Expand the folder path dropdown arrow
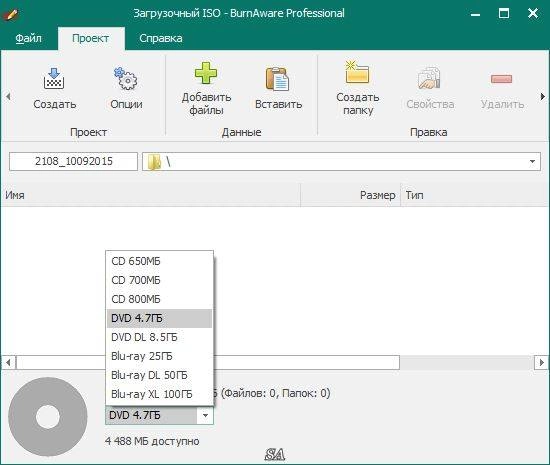Viewport: 550px width, 465px height. coord(532,162)
